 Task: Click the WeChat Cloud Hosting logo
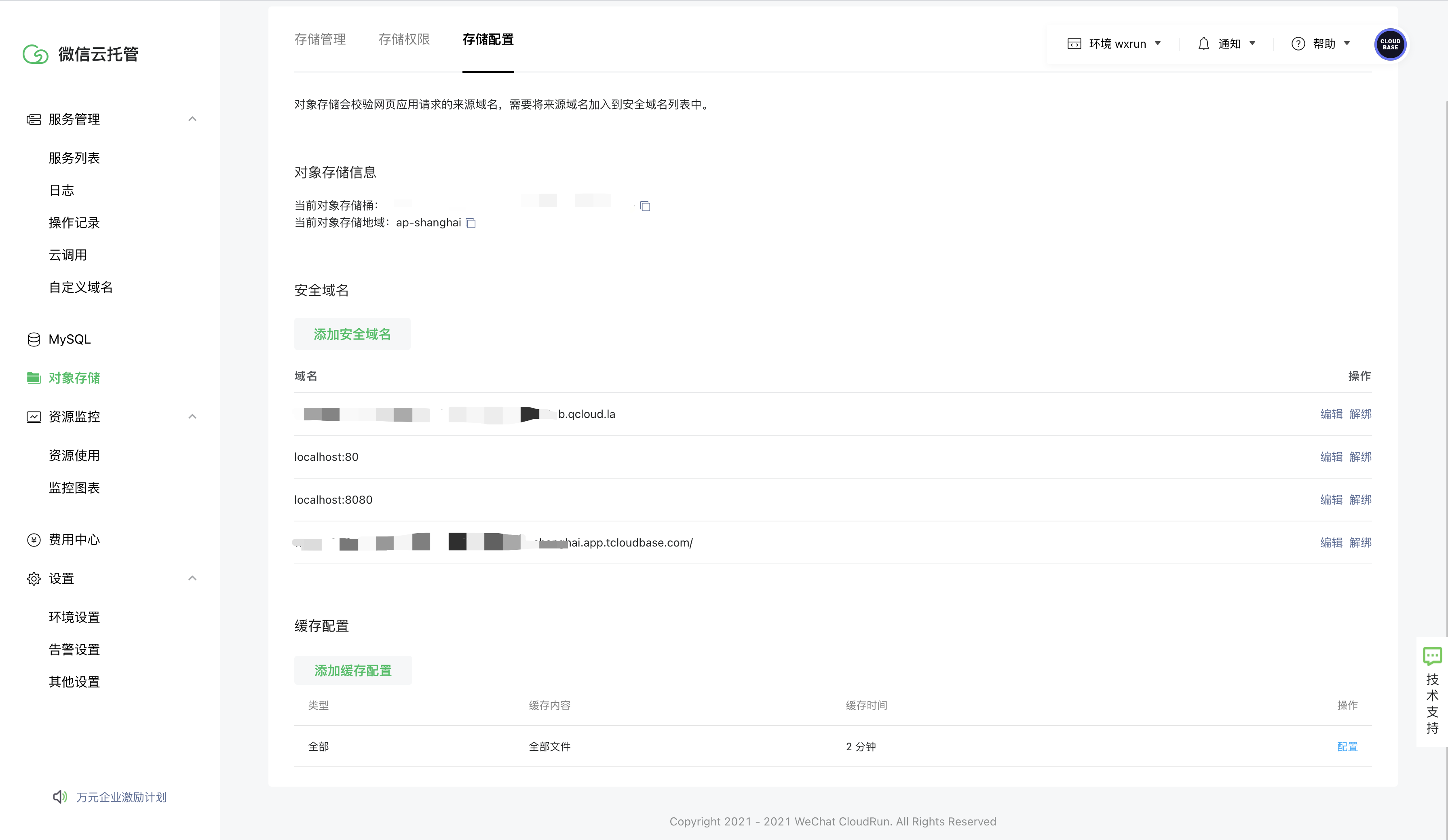point(36,54)
